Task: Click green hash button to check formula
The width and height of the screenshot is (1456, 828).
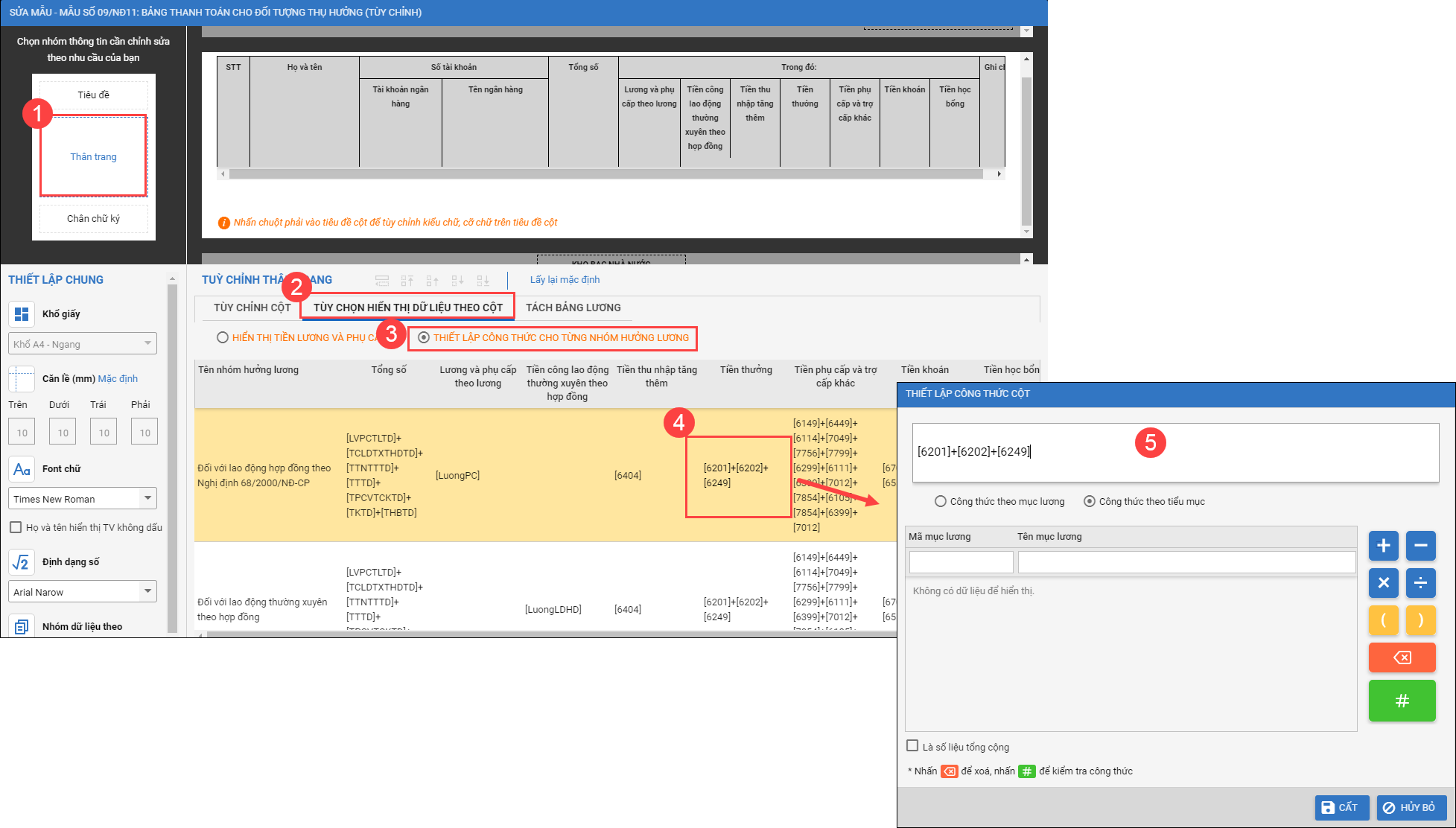Action: pyautogui.click(x=1401, y=701)
